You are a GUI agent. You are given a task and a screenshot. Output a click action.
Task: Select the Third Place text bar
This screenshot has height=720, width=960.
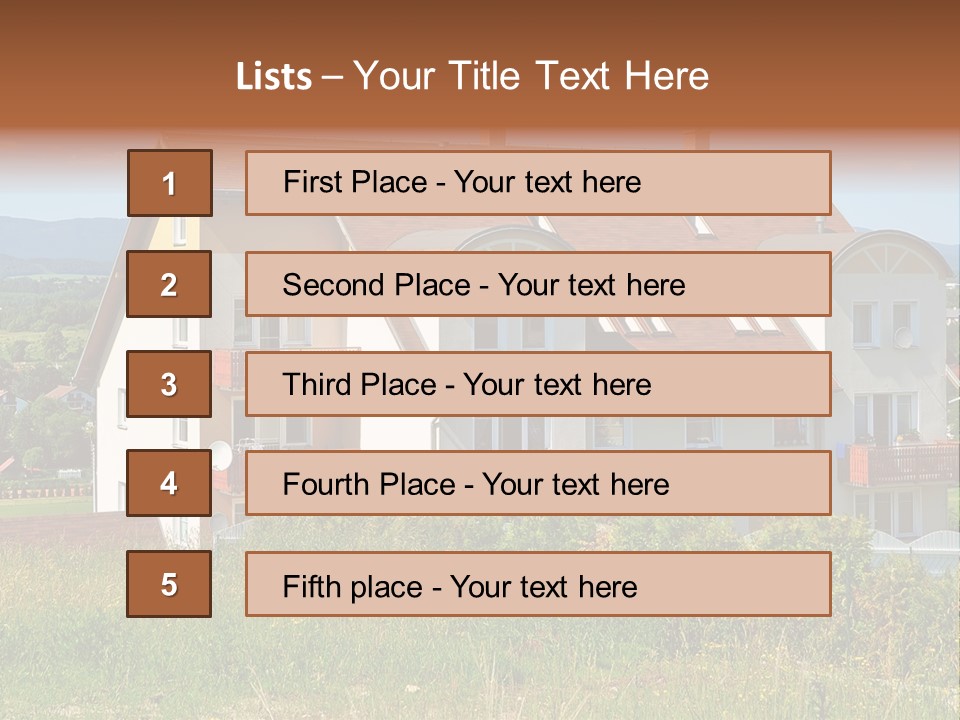click(538, 384)
